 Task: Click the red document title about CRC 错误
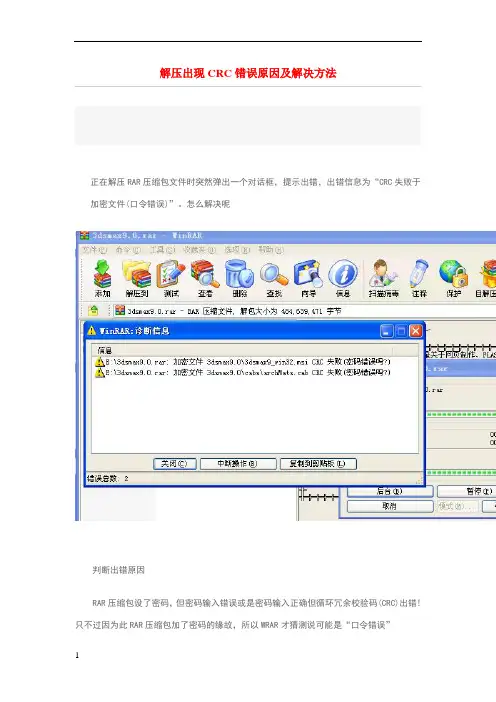[248, 73]
